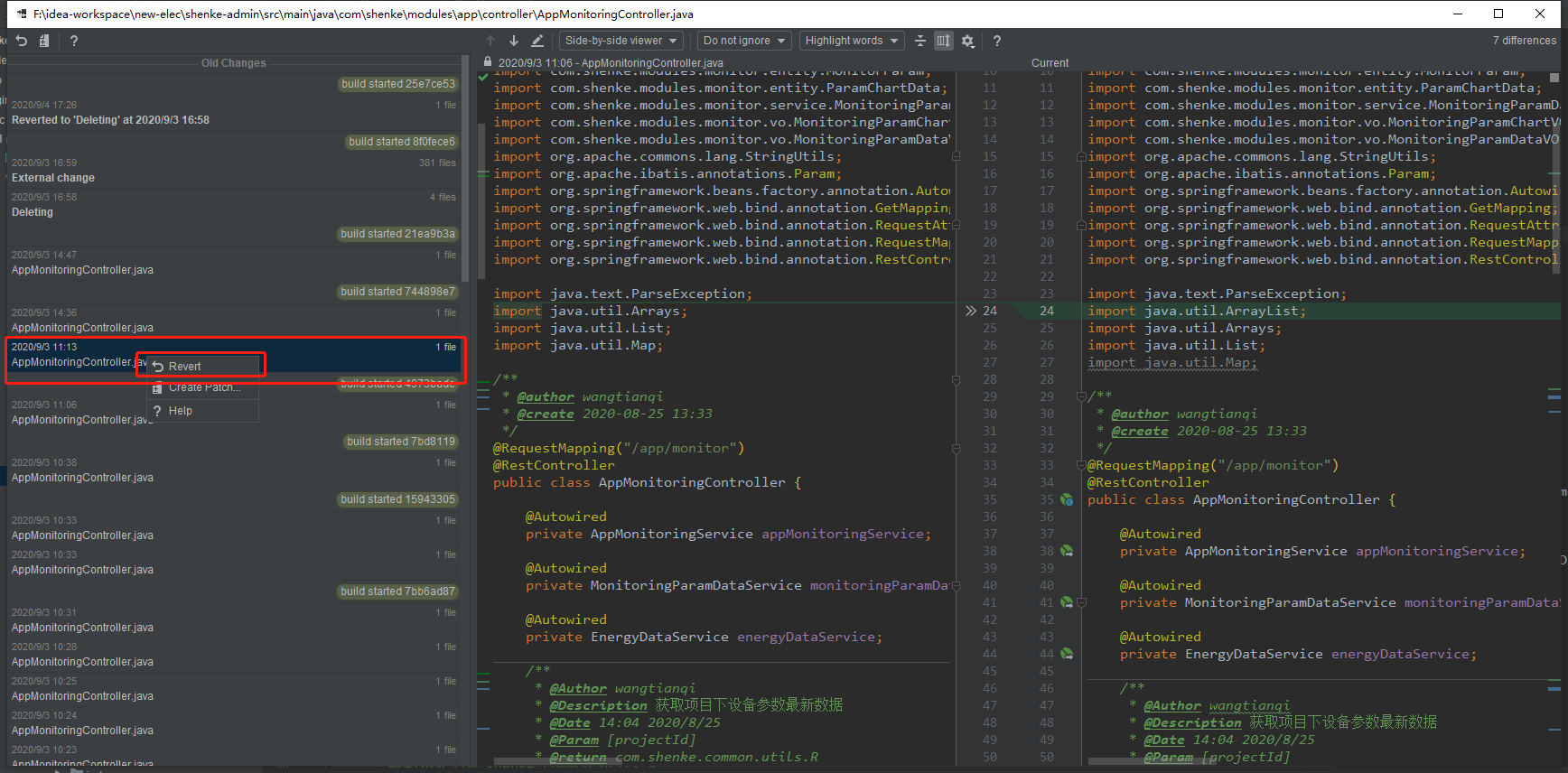Collapse fold marker at right line 33

tap(1081, 465)
